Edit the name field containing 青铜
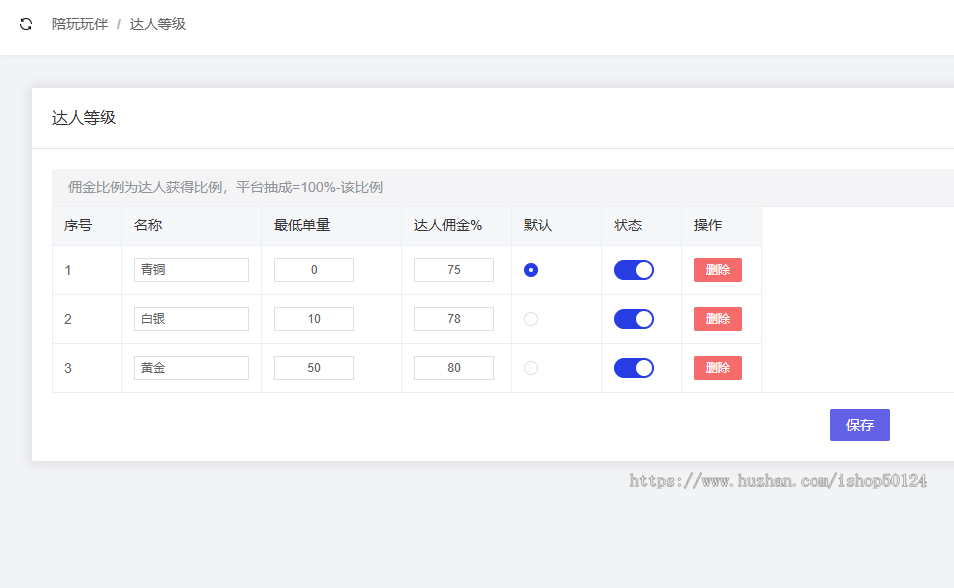This screenshot has width=954, height=588. point(191,270)
